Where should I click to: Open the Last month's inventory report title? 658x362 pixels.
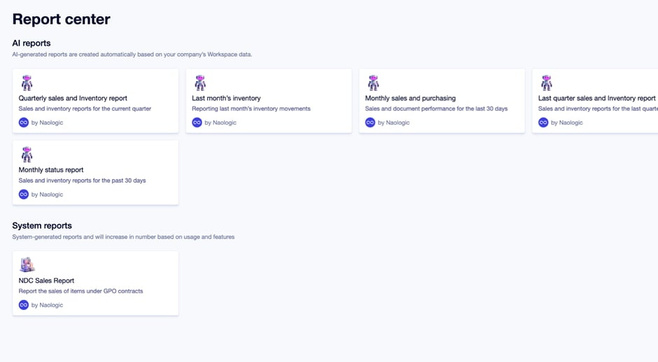[x=226, y=98]
